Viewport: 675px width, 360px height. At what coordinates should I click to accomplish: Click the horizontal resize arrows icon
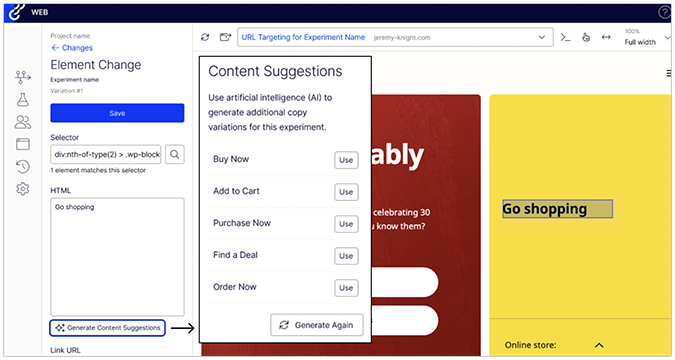tap(606, 37)
